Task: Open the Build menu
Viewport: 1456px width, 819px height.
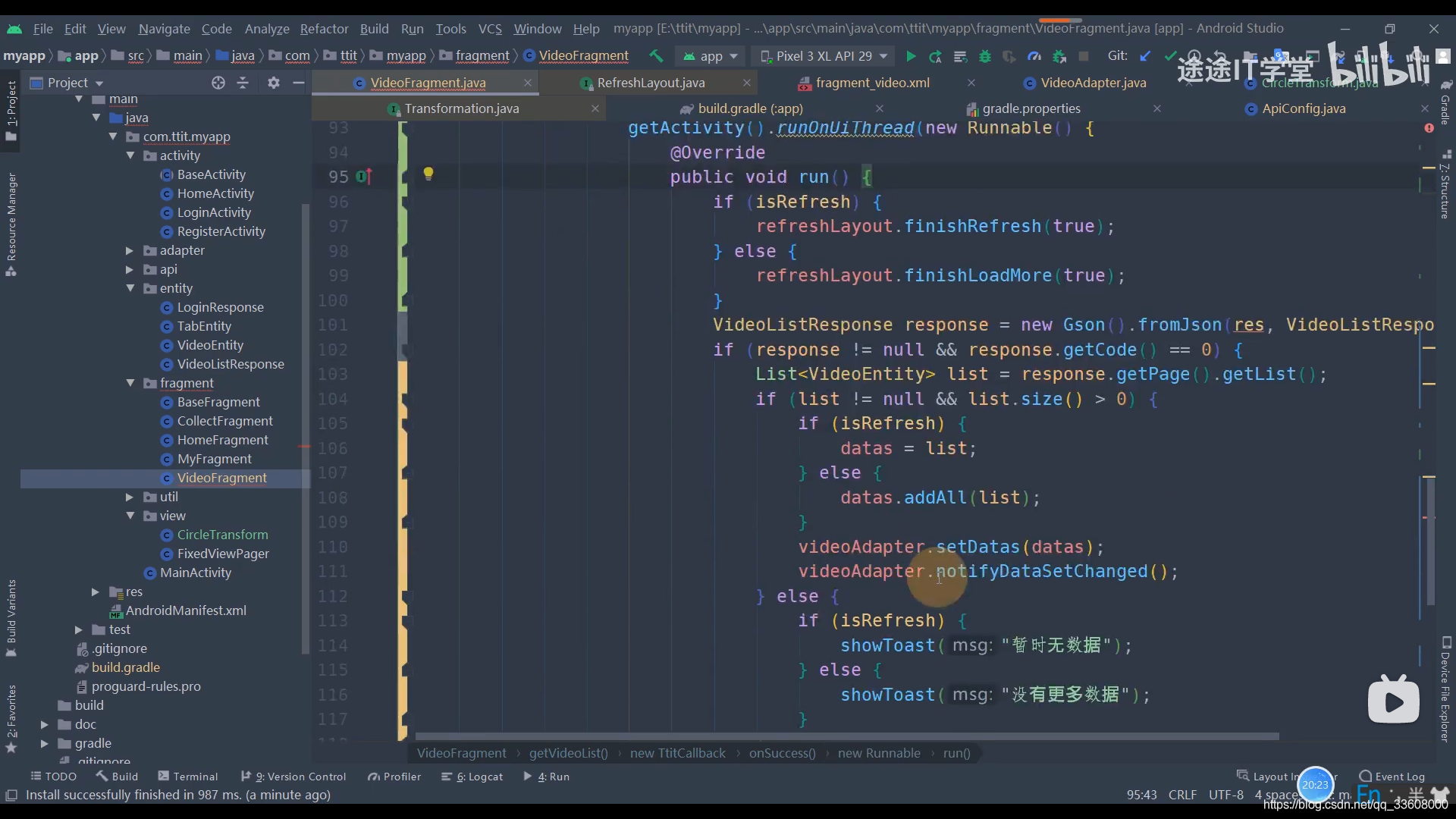Action: pos(374,29)
